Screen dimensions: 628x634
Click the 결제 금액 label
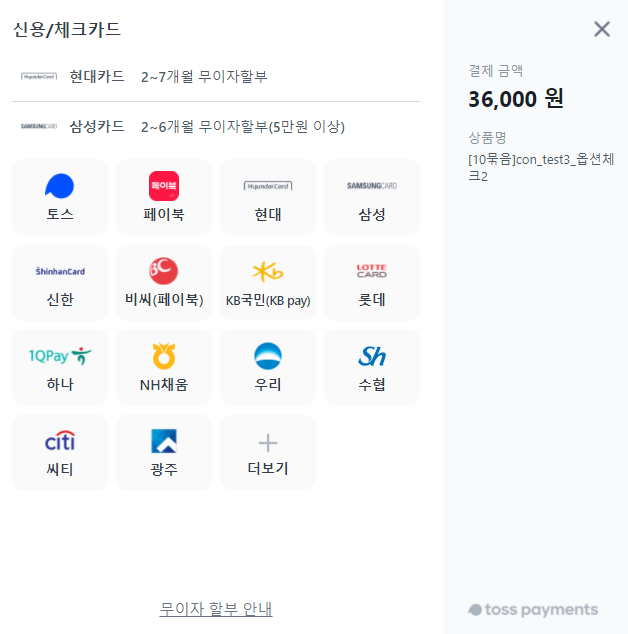pos(495,71)
